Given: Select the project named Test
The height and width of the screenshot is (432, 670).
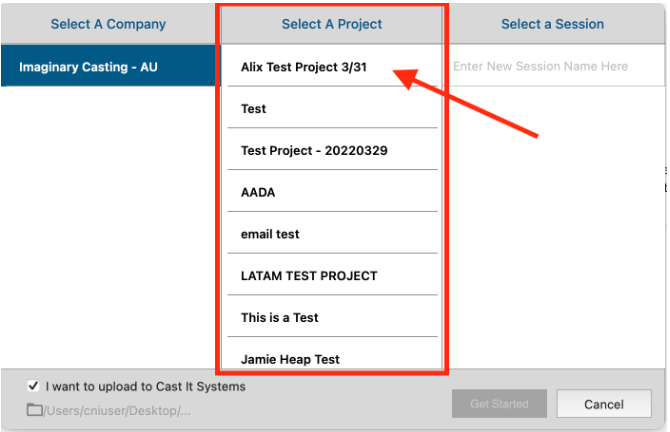Looking at the screenshot, I should (254, 109).
